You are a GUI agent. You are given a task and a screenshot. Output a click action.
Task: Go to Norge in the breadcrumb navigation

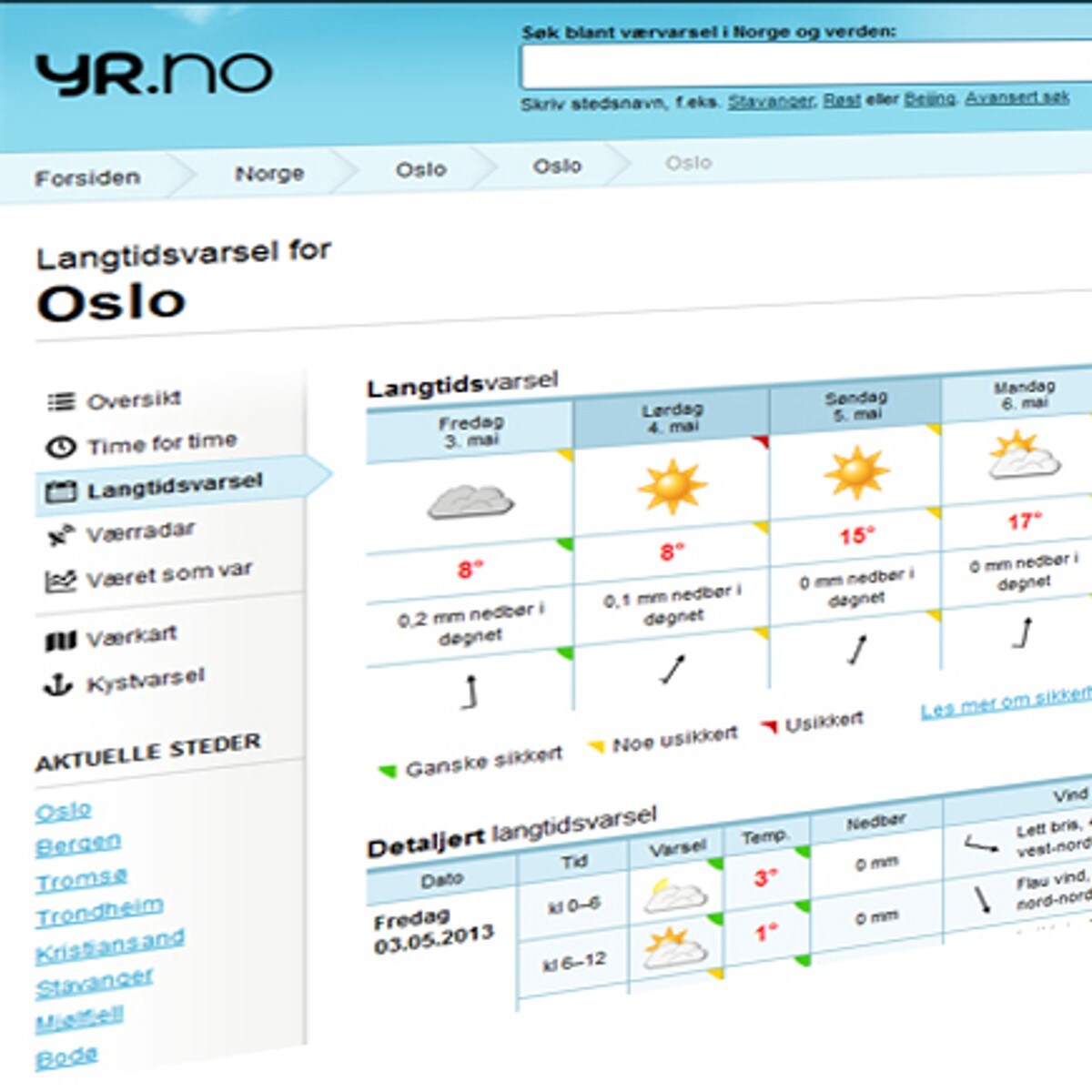(269, 174)
